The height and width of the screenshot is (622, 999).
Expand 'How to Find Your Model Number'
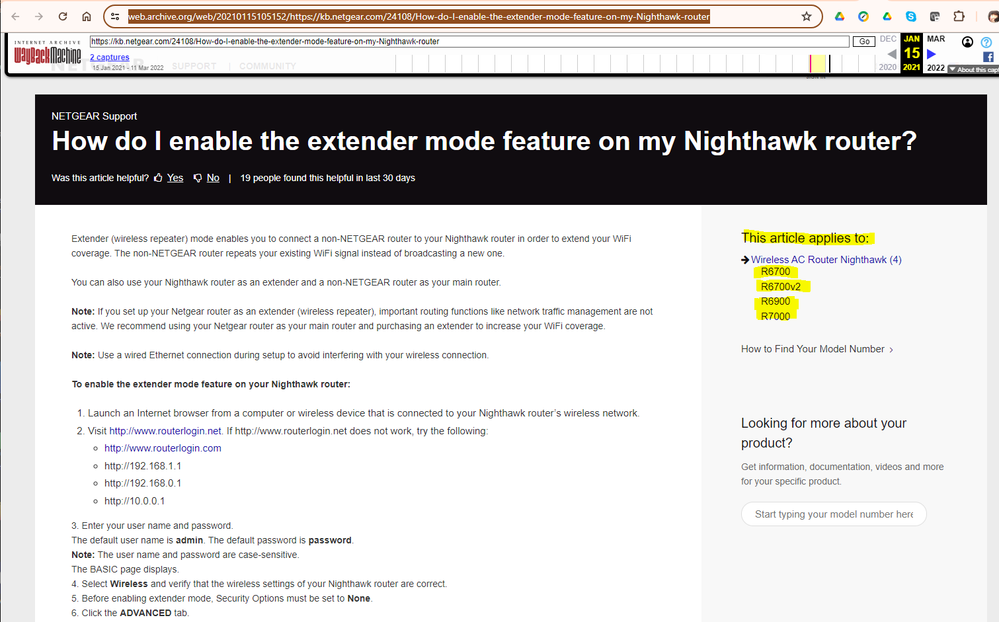tap(817, 349)
